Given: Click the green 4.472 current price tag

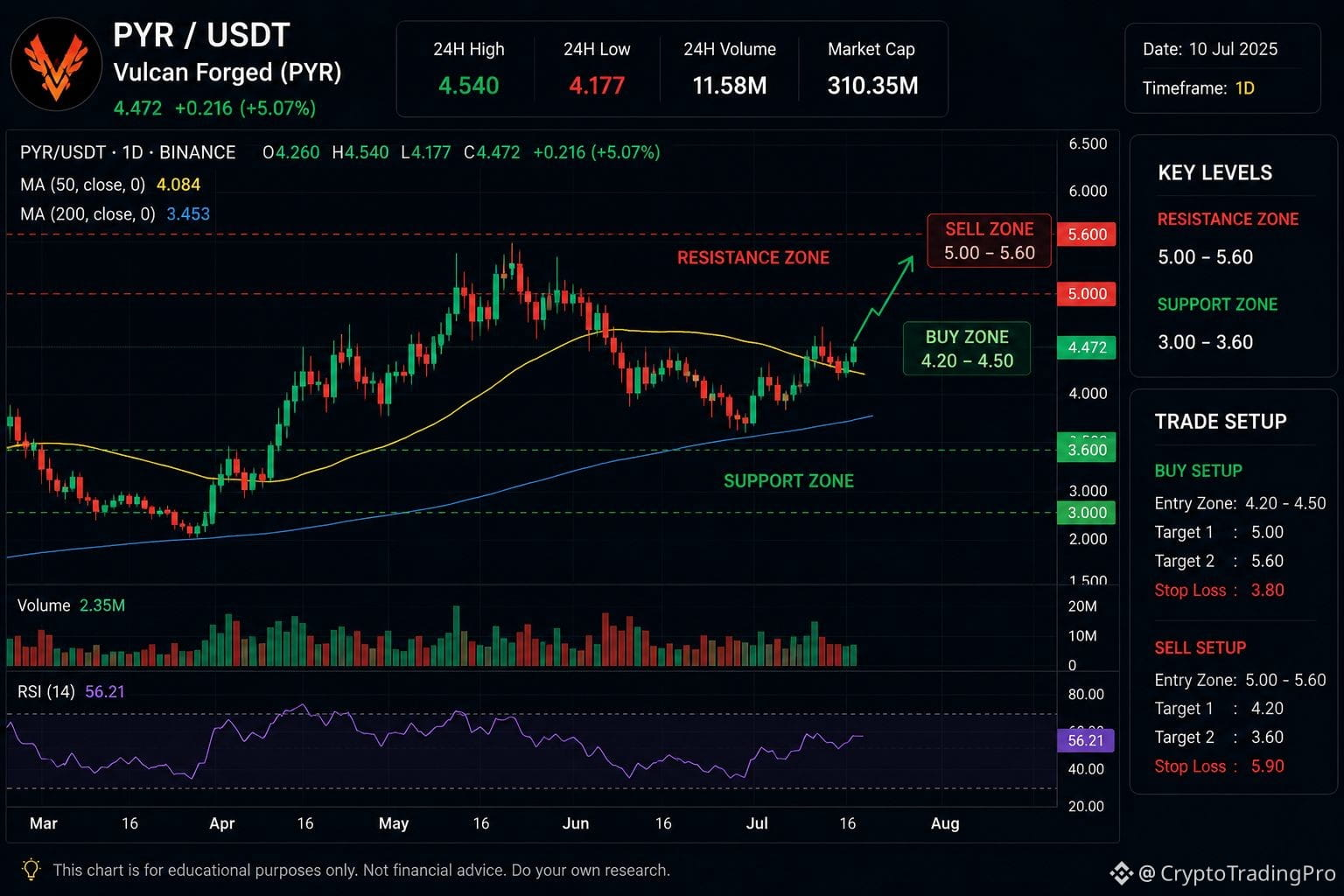Looking at the screenshot, I should coord(1087,347).
